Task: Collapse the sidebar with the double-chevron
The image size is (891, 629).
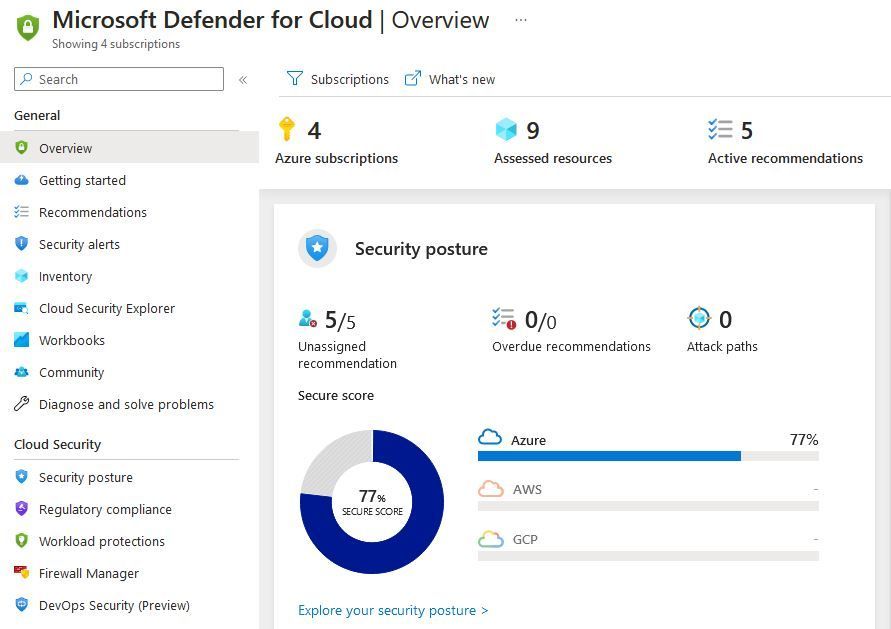Action: tap(243, 80)
